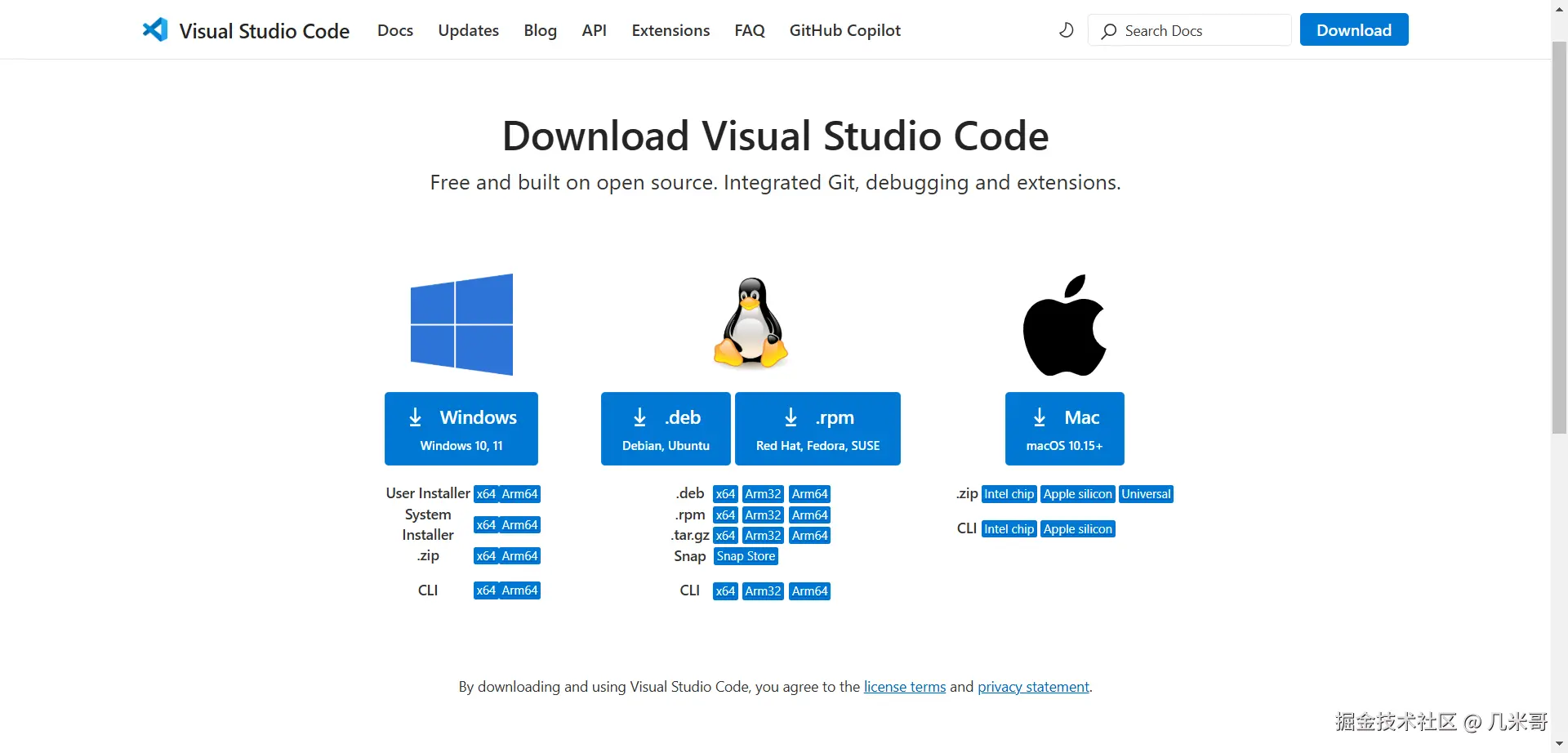Screen dimensions: 1568x753
Task: Open the Extensions navigation link
Action: coord(670,30)
